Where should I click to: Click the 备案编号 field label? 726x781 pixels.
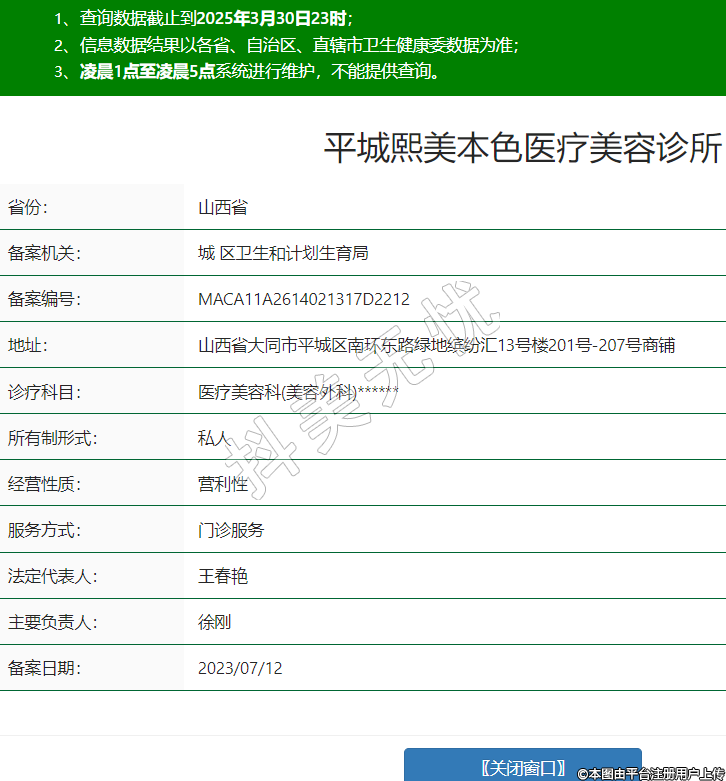click(x=44, y=299)
